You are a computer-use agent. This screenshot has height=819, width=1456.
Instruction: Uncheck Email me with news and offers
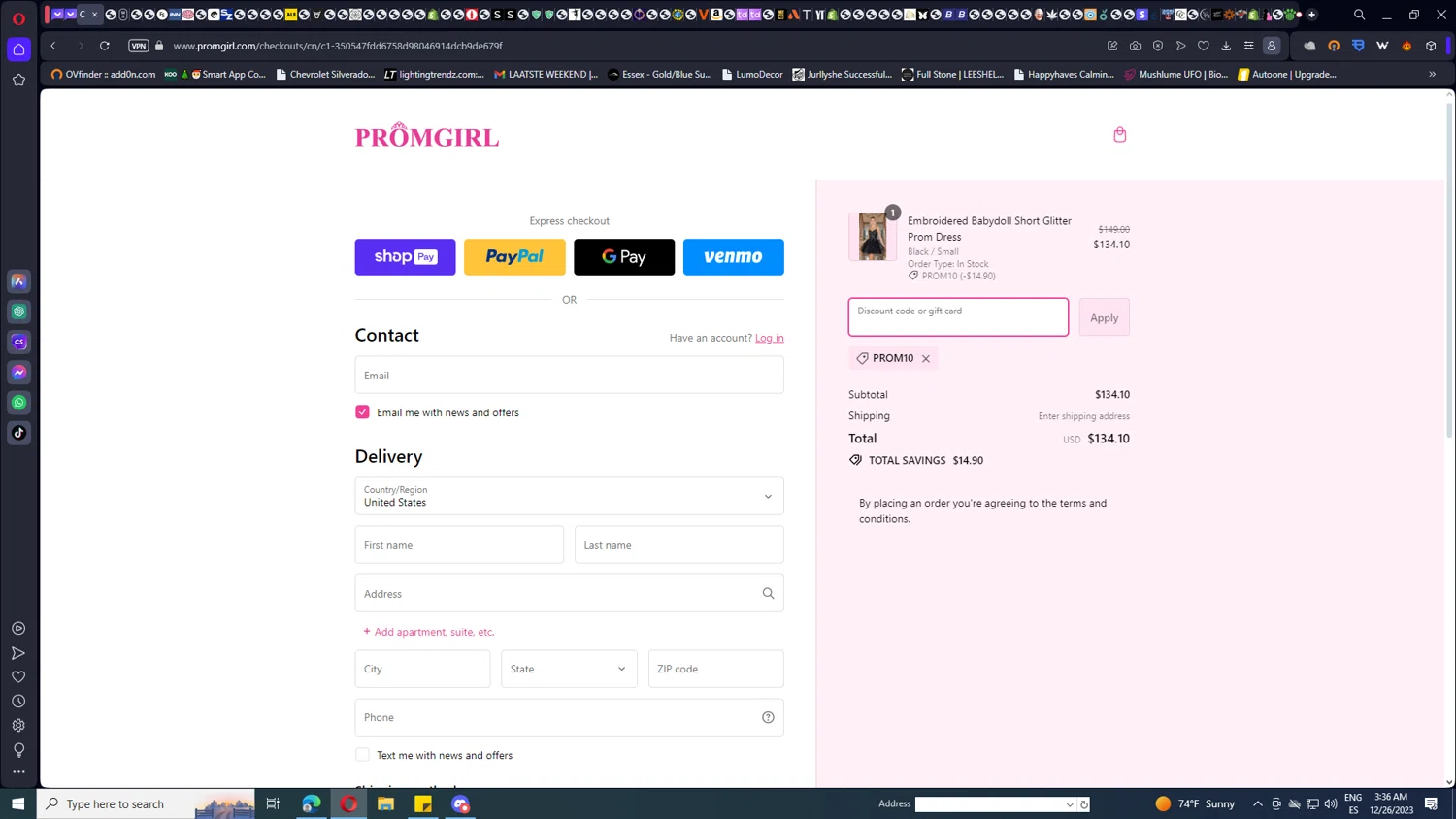point(362,412)
